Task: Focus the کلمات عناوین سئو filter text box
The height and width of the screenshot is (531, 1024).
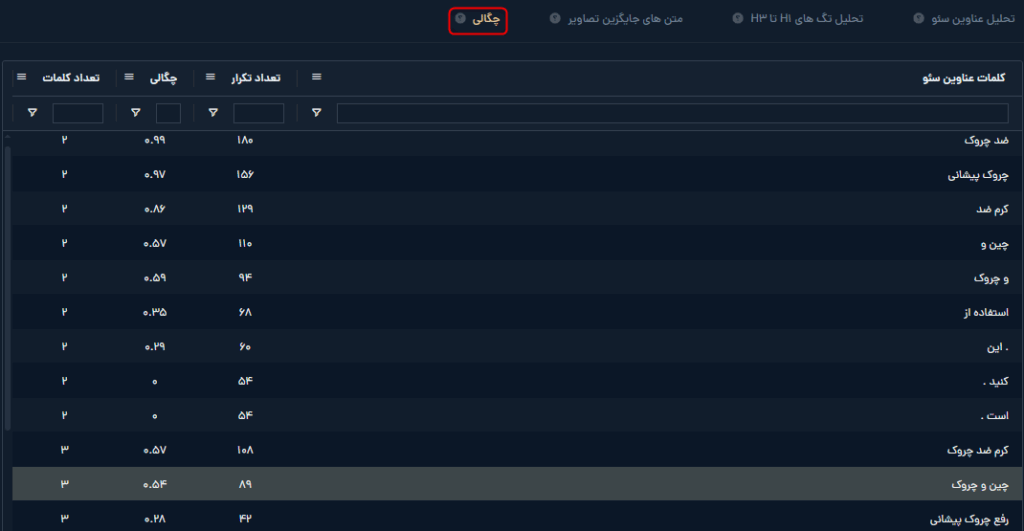Action: click(x=672, y=113)
